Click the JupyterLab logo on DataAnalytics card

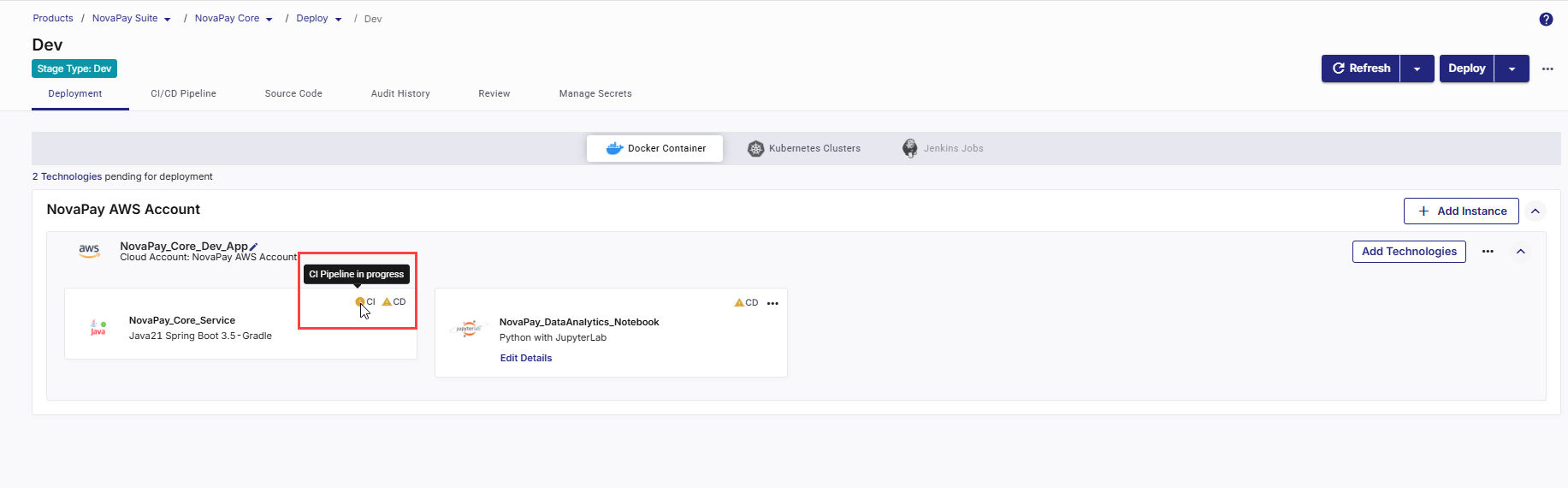tap(469, 329)
